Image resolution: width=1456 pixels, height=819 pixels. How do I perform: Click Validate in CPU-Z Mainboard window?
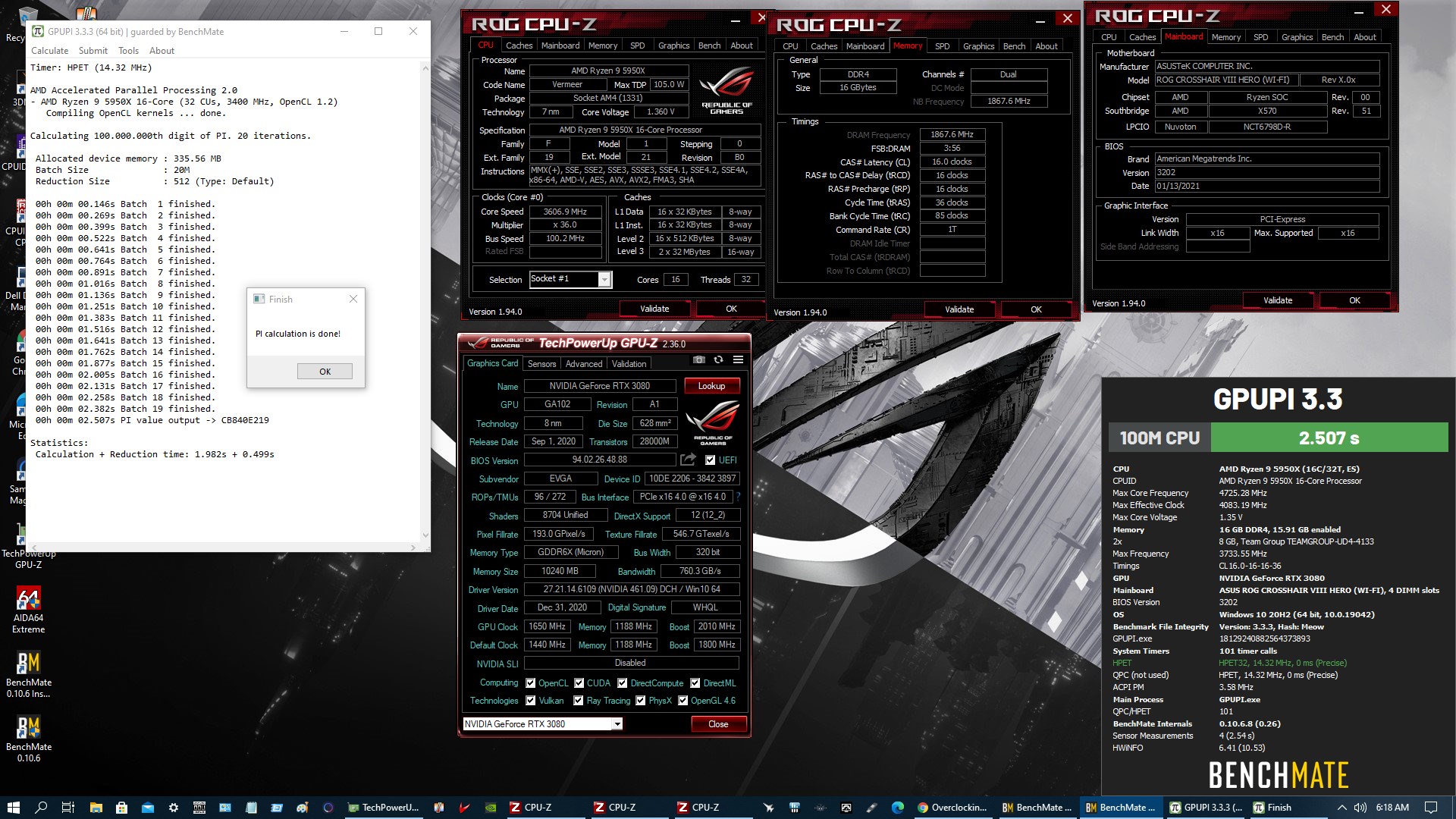[x=1278, y=300]
